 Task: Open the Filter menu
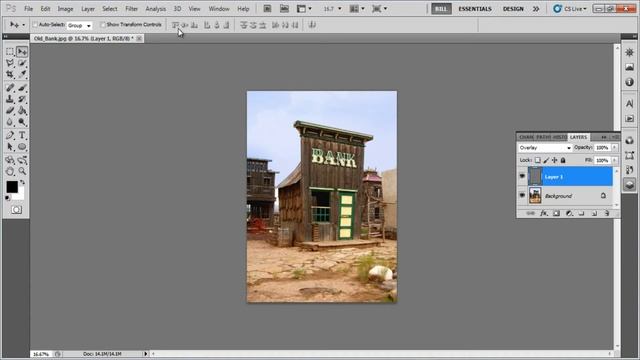[131, 9]
